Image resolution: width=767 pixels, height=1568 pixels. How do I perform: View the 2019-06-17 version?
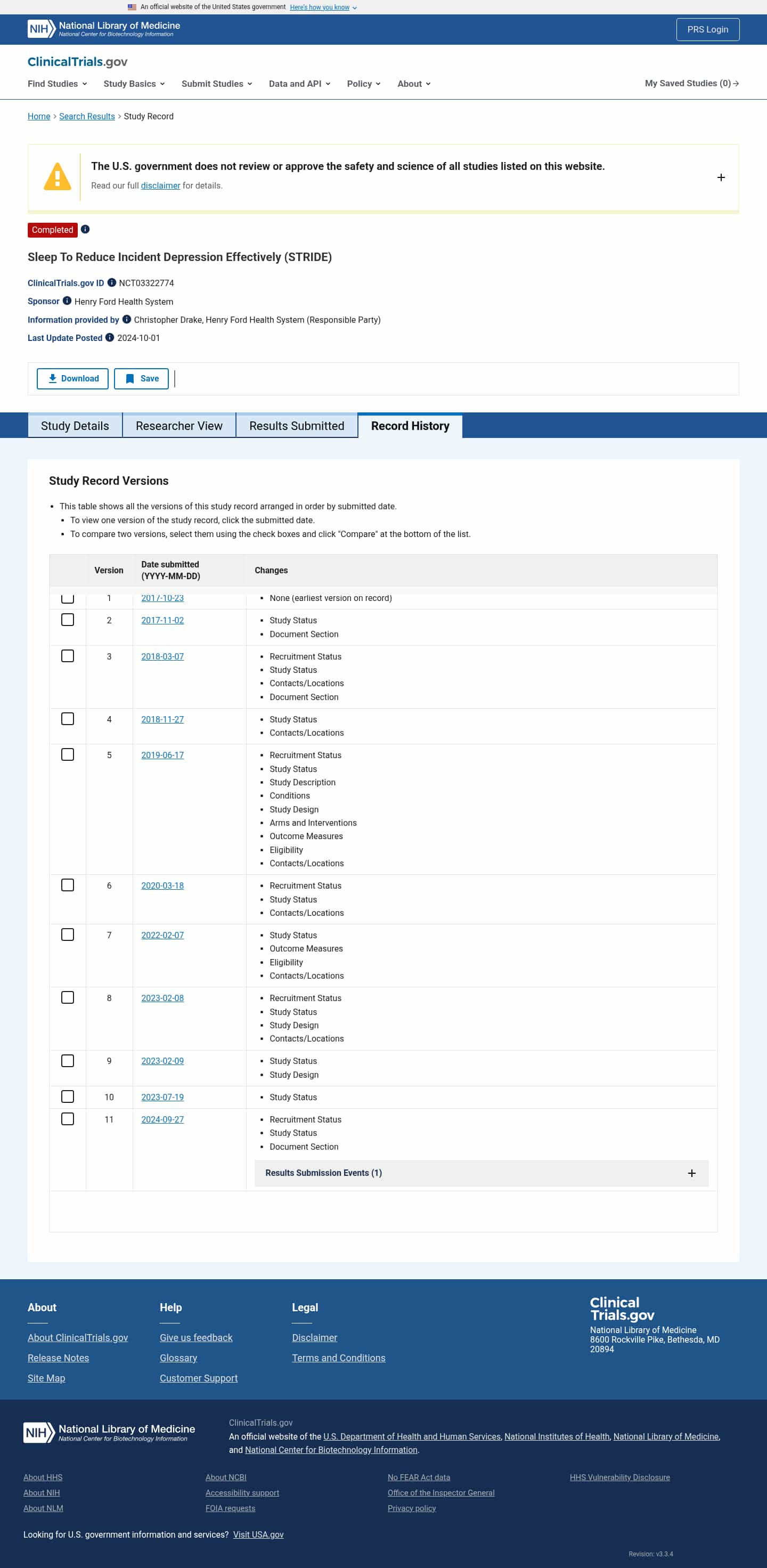162,755
